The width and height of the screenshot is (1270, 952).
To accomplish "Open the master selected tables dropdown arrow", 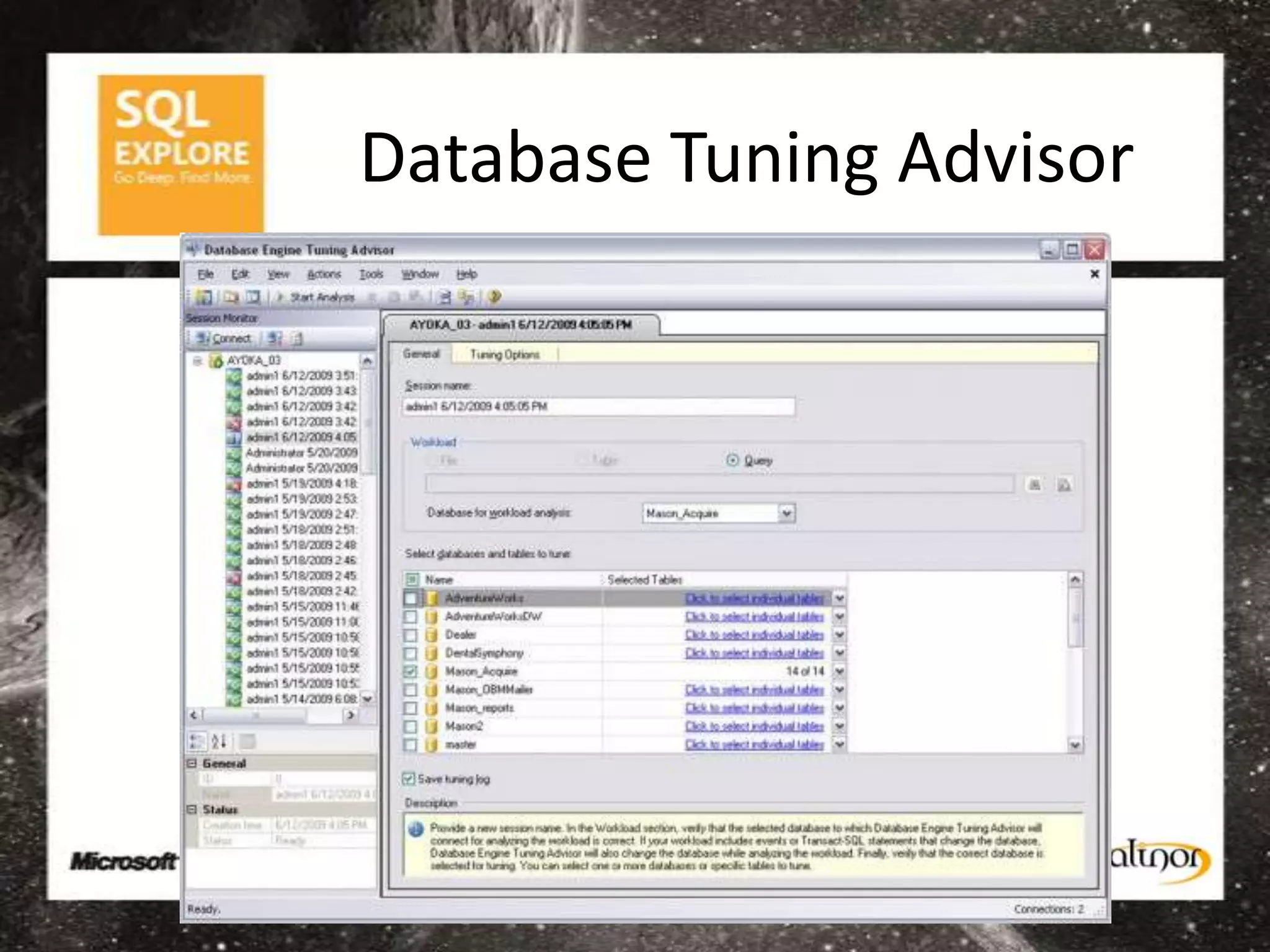I will (x=839, y=744).
